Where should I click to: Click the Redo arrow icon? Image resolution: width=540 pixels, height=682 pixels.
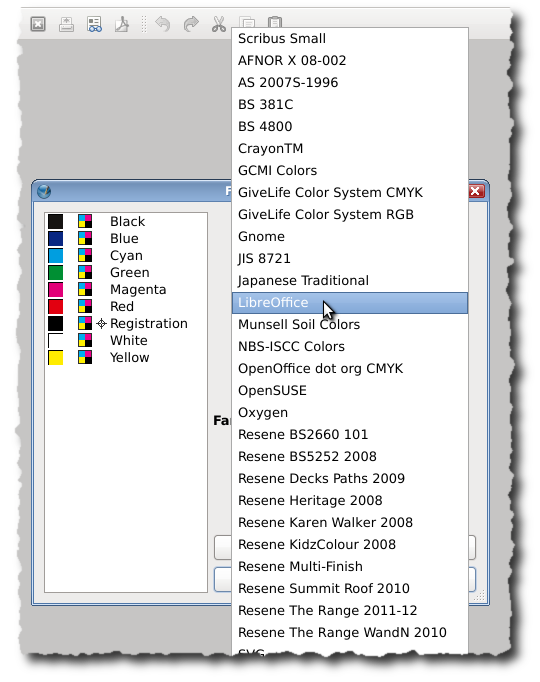click(x=191, y=24)
